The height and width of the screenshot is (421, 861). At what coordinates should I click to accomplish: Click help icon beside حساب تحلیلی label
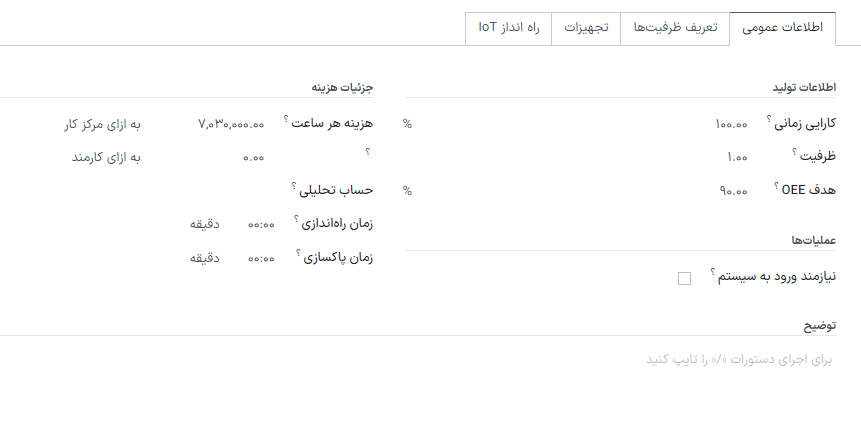tap(294, 185)
